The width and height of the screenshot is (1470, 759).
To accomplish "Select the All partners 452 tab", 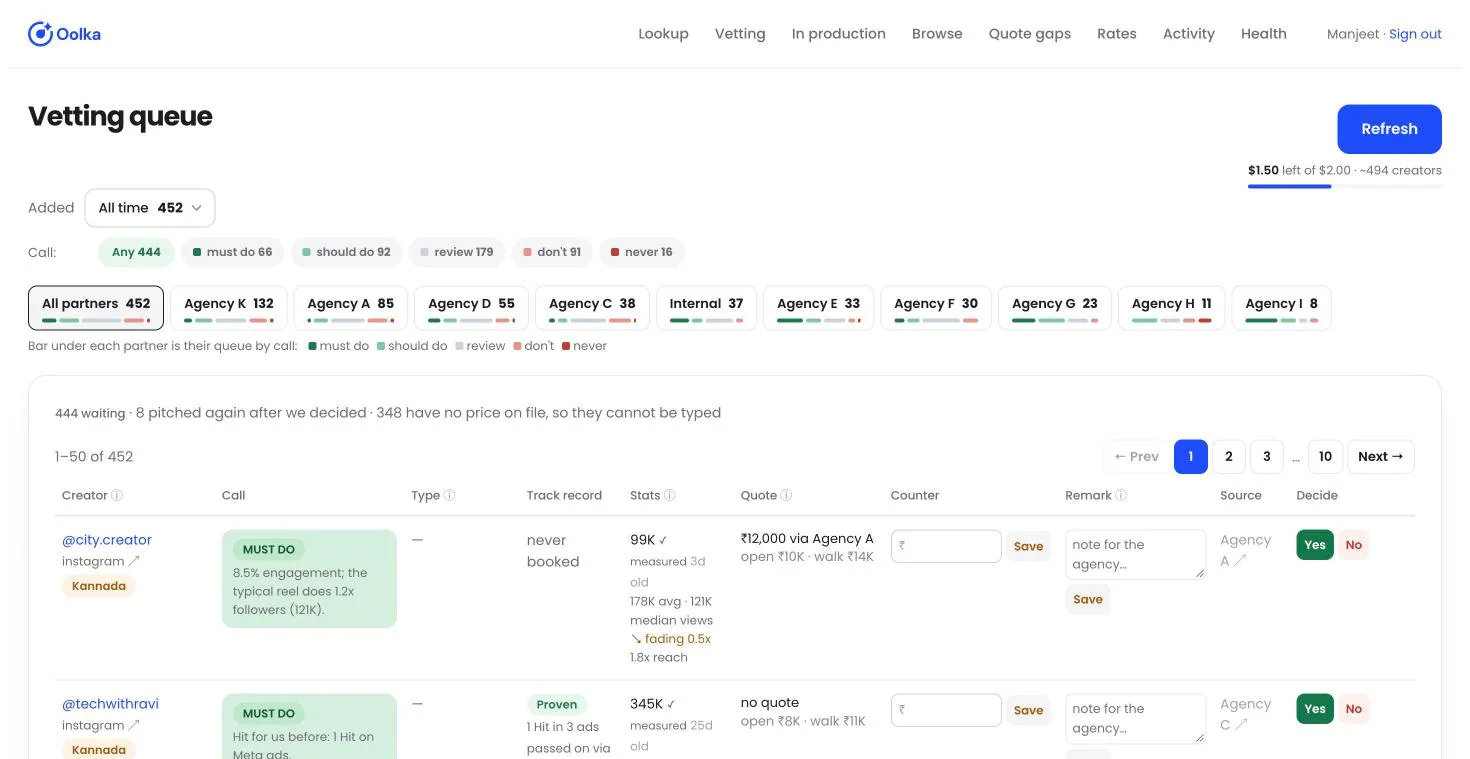I will pos(96,308).
